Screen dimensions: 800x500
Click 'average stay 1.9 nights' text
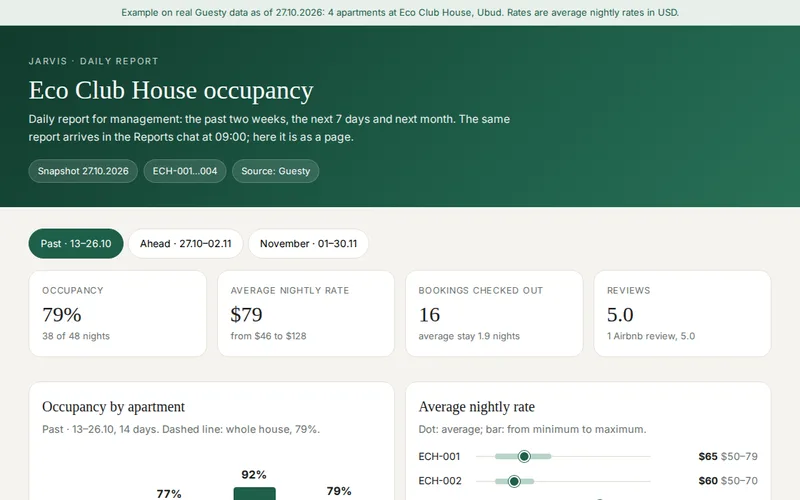469,336
